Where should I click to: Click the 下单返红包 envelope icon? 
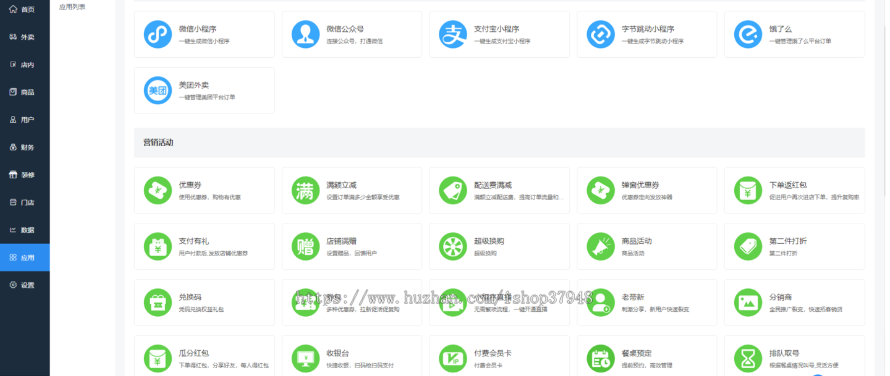[x=748, y=190]
